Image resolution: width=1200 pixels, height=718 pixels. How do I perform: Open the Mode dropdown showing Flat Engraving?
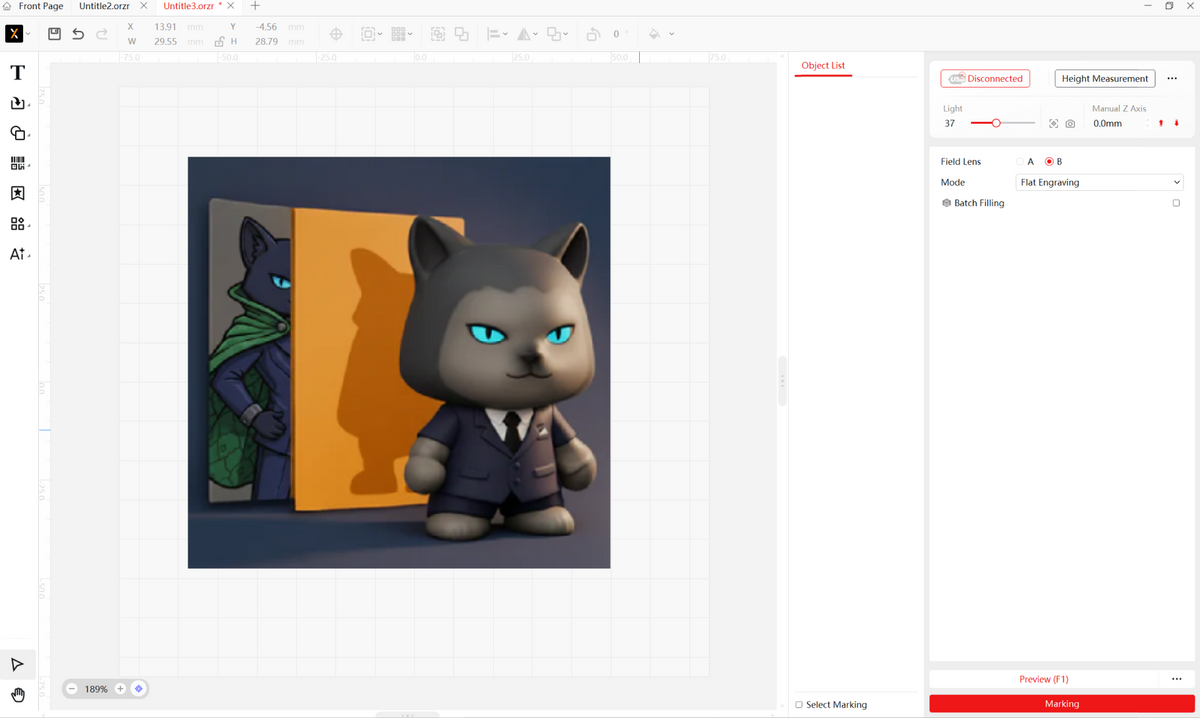point(1099,183)
